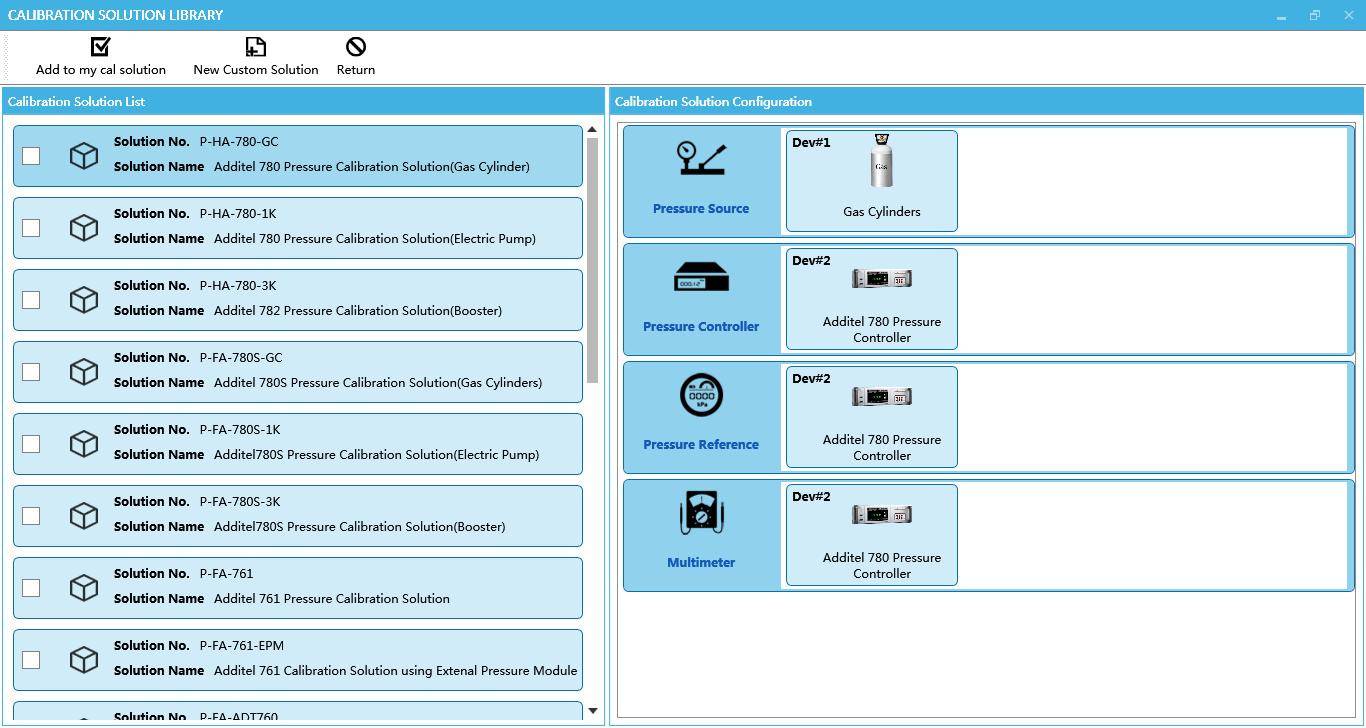Image resolution: width=1366 pixels, height=728 pixels.
Task: Click the Dev#1 Gas Cylinders card caption
Action: (x=882, y=212)
